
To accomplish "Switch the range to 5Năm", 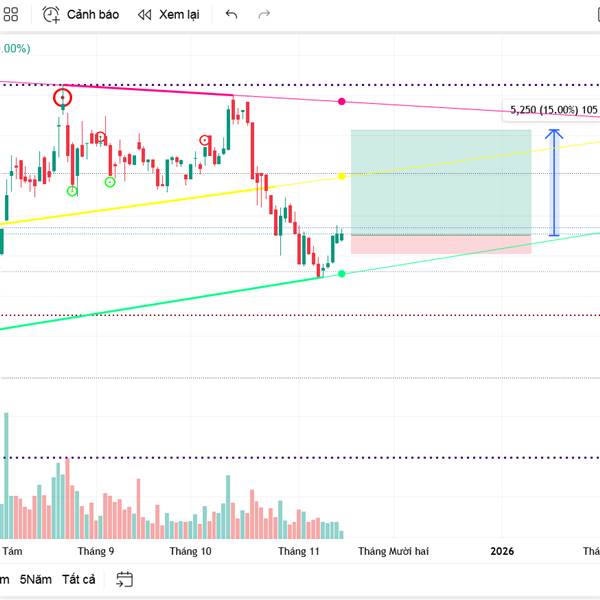I will (x=36, y=579).
